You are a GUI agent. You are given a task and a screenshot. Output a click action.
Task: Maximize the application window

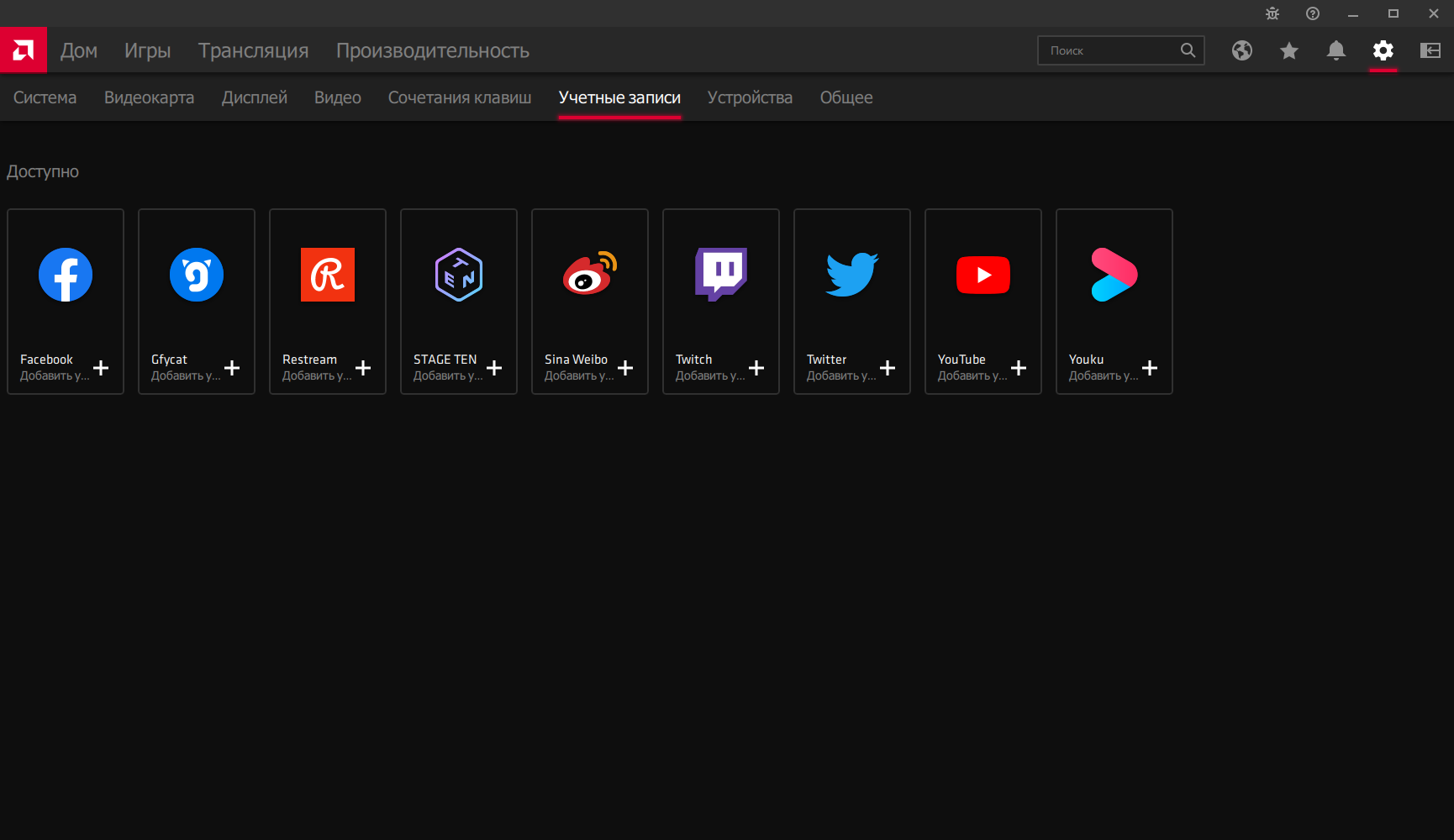coord(1393,13)
